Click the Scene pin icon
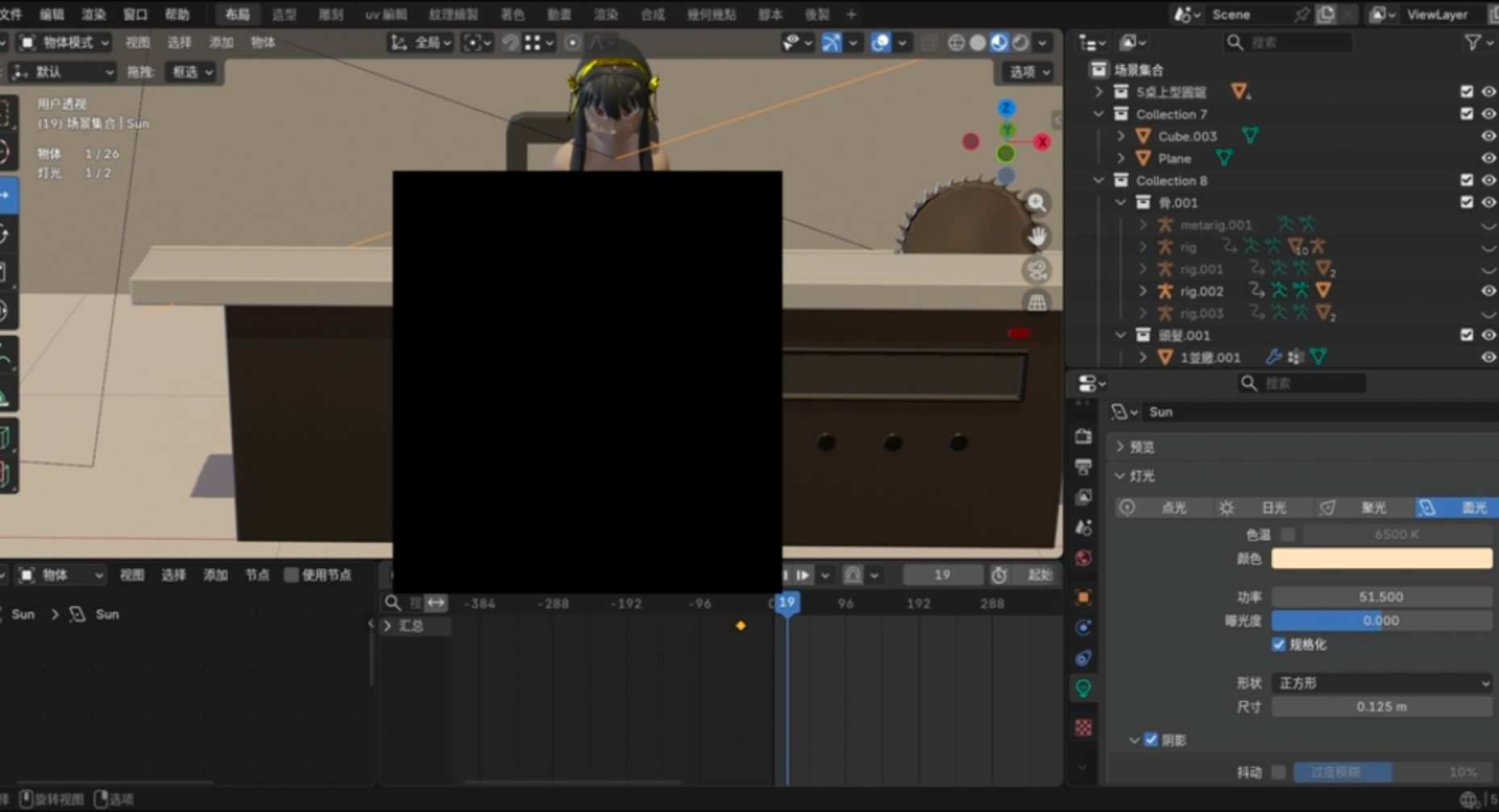Image resolution: width=1499 pixels, height=812 pixels. (1302, 14)
